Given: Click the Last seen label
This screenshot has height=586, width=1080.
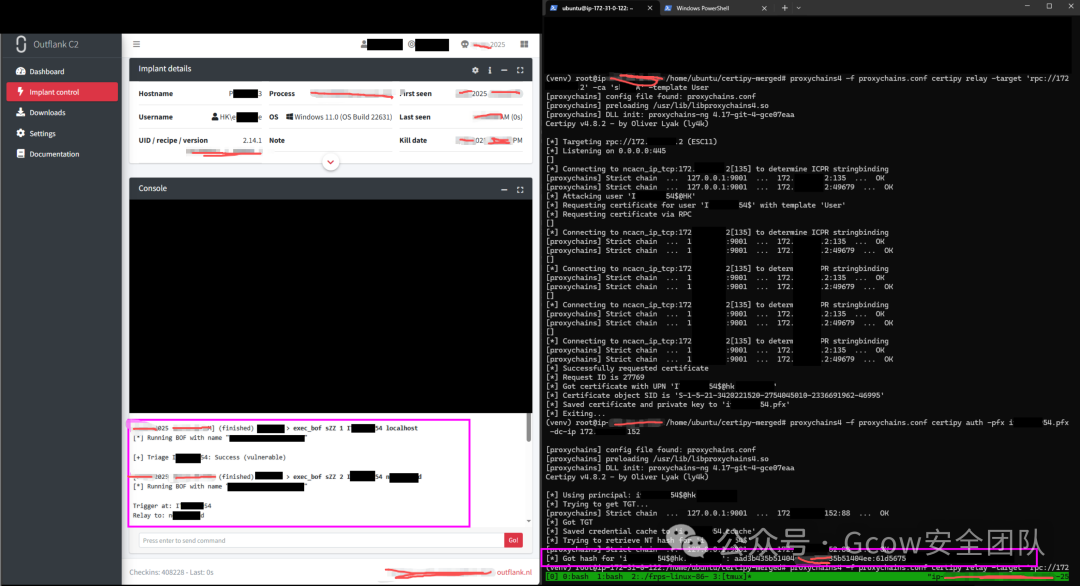Looking at the screenshot, I should 415,117.
